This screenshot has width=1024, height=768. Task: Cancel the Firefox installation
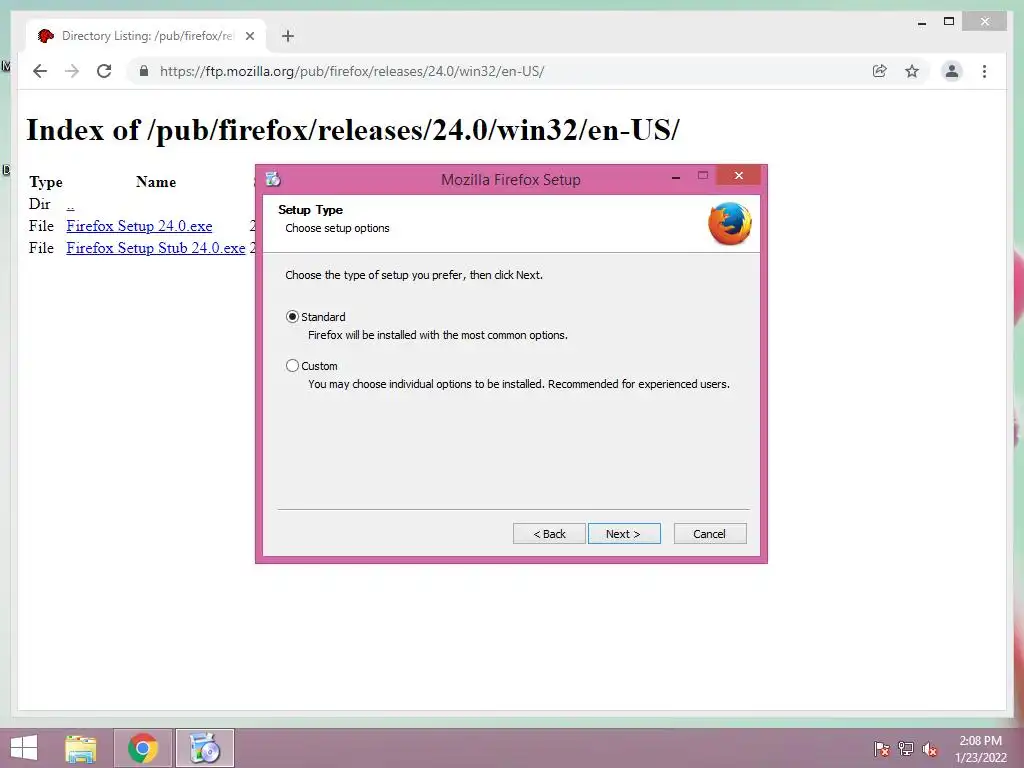click(709, 534)
